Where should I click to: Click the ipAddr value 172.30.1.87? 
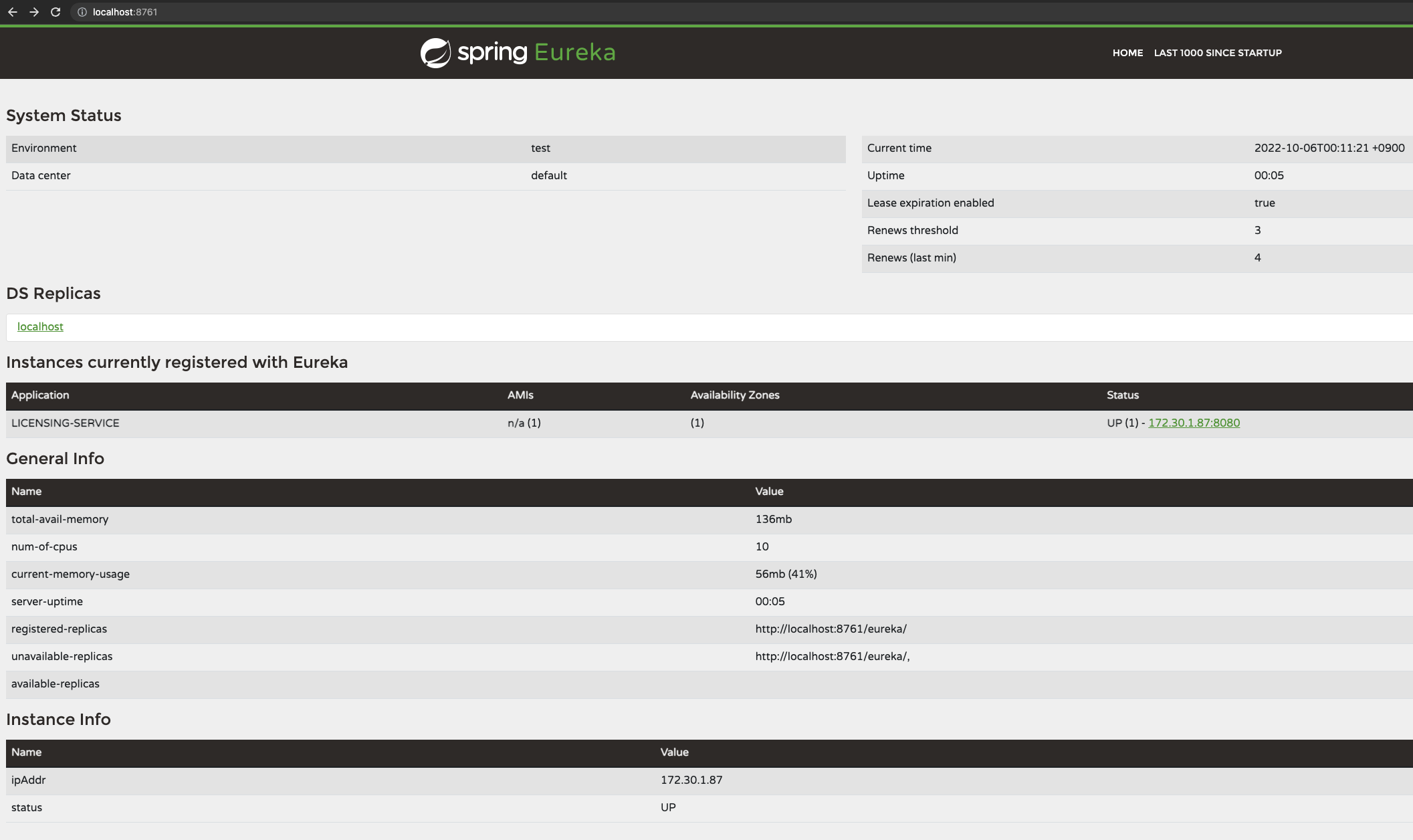coord(691,780)
